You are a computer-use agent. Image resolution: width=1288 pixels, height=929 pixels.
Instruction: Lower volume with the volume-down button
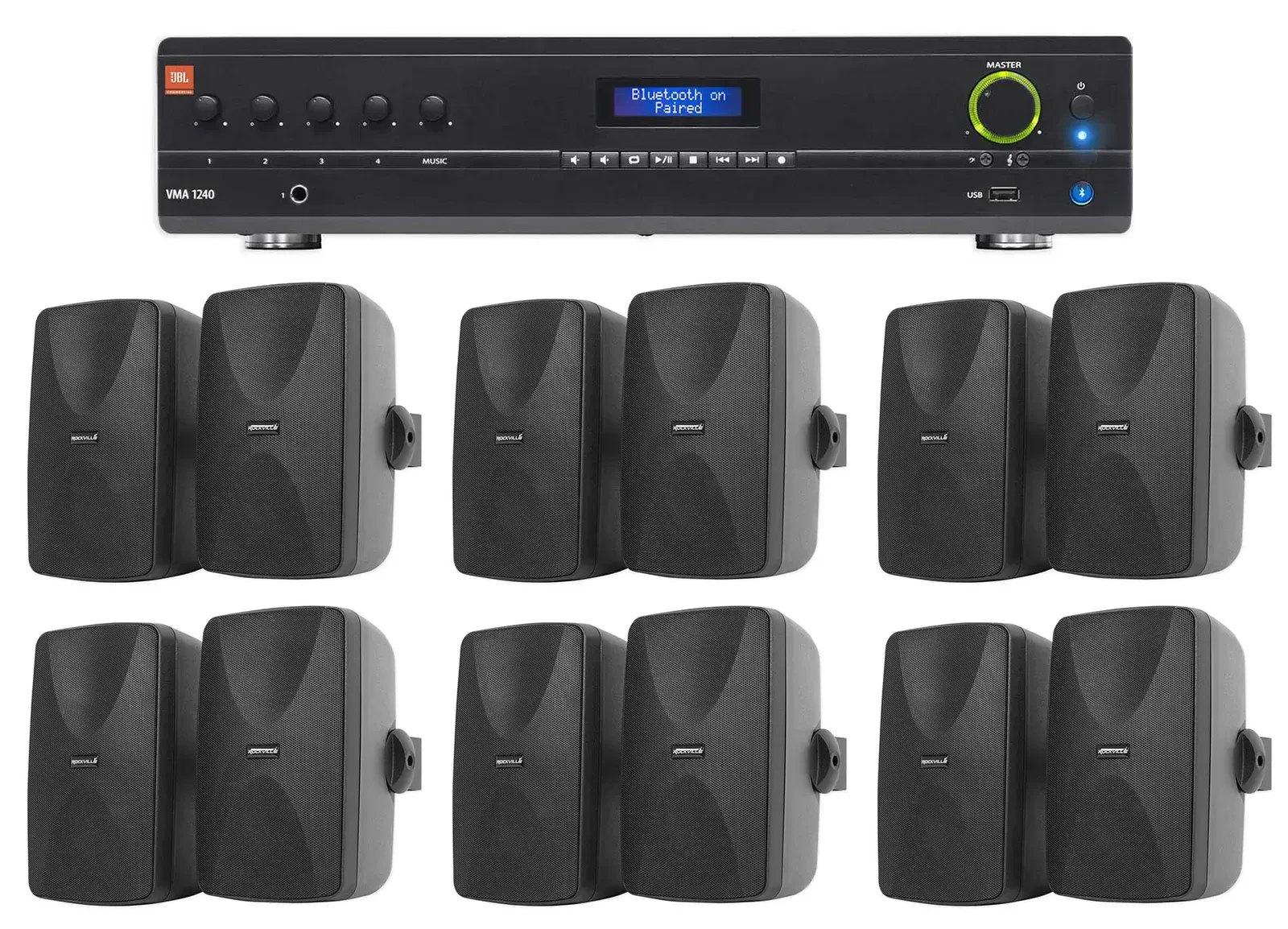[576, 160]
